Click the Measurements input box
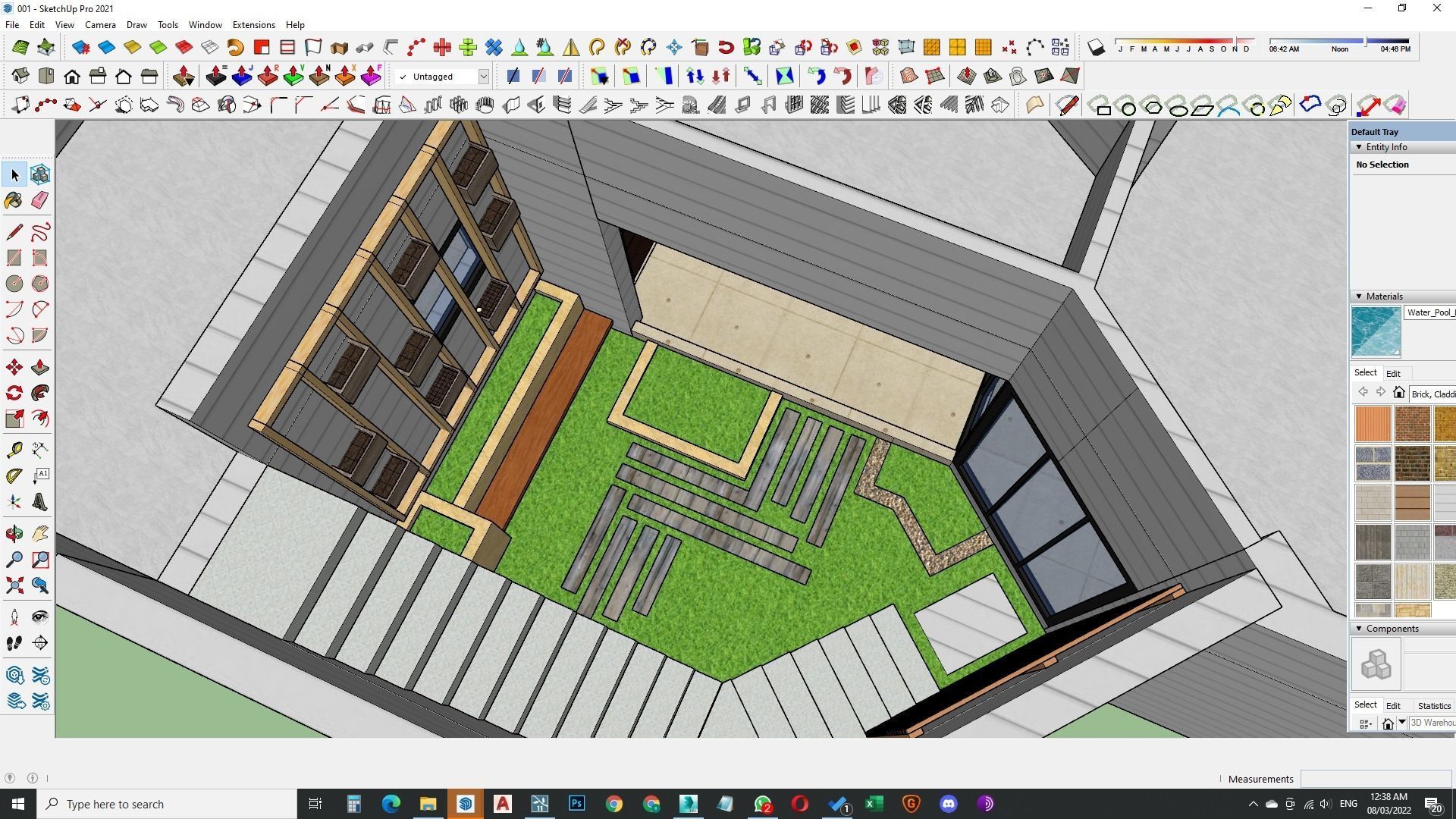 (1375, 779)
